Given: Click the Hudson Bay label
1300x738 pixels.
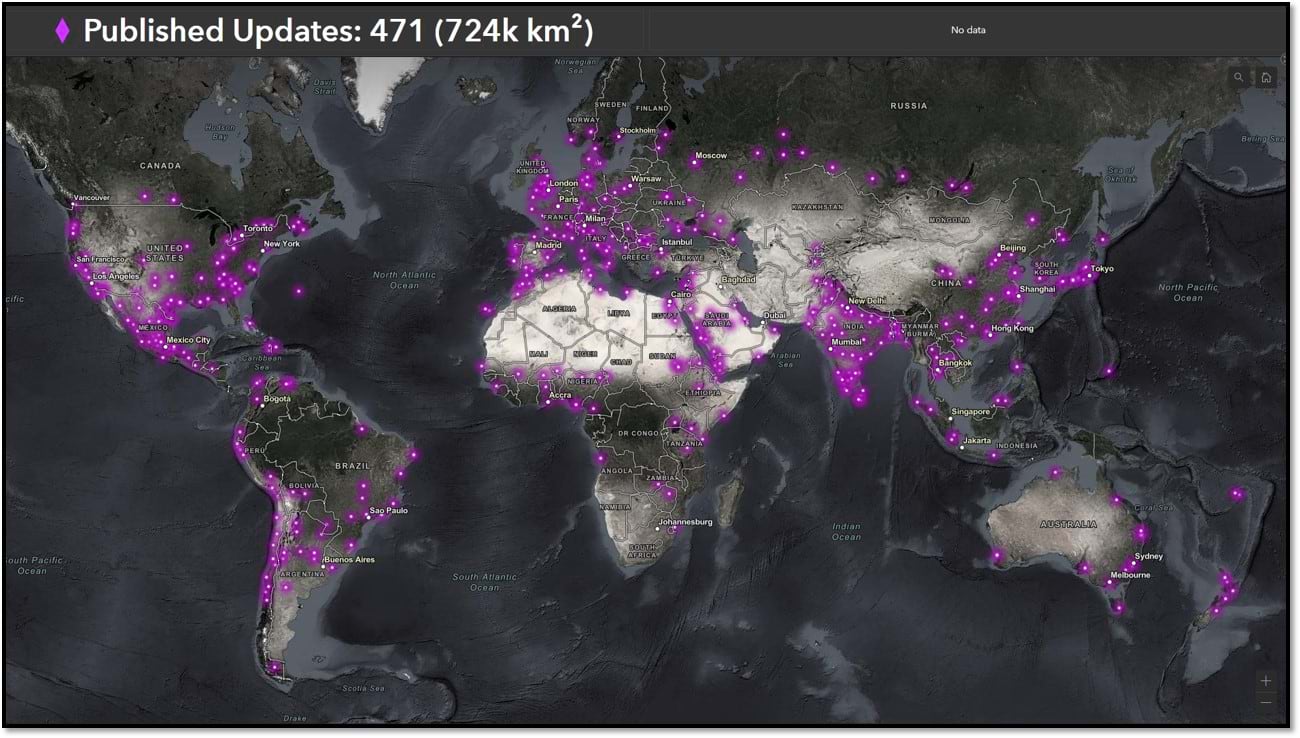Looking at the screenshot, I should (x=220, y=132).
